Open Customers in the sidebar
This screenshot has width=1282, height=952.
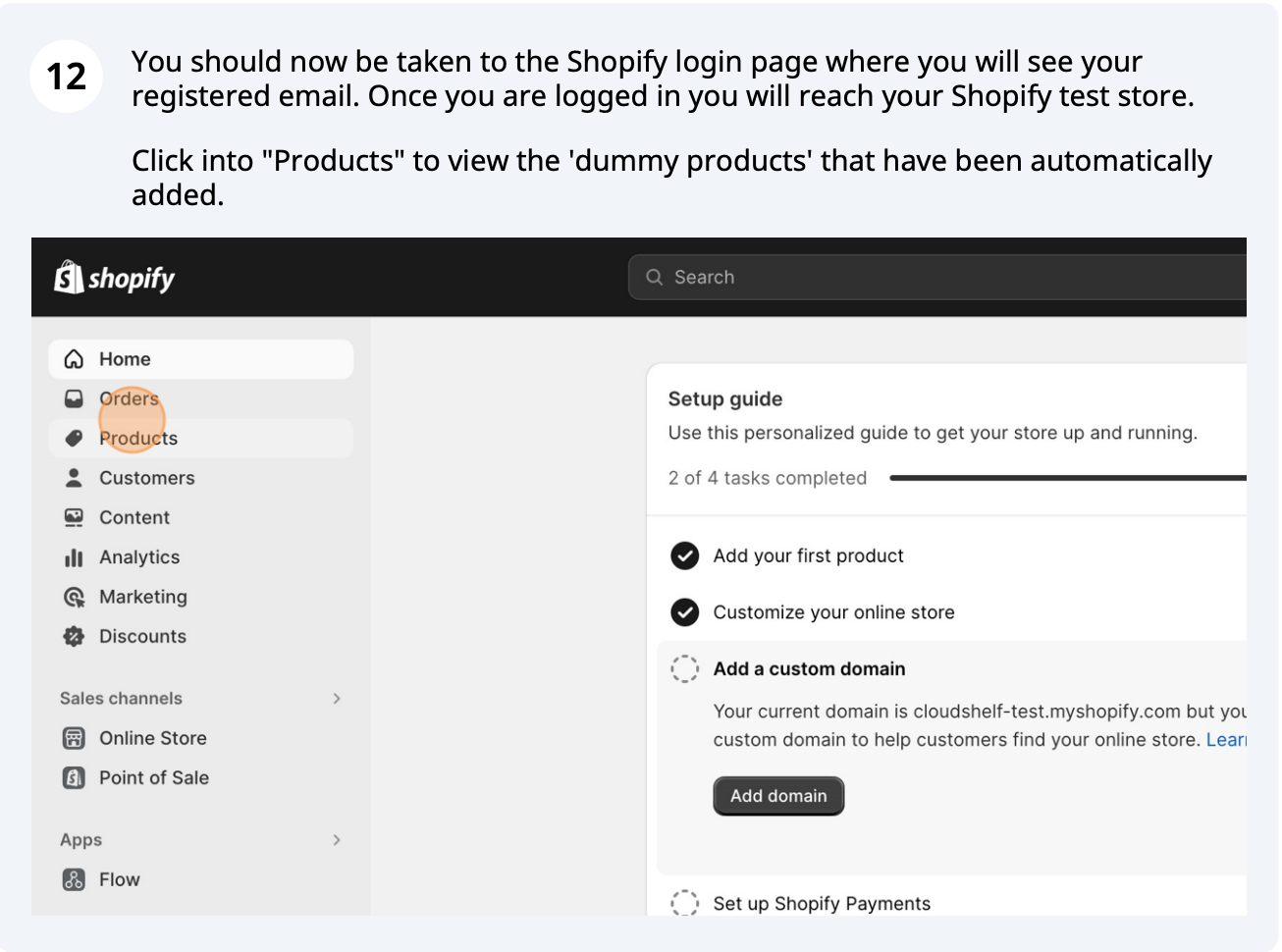coord(201,478)
